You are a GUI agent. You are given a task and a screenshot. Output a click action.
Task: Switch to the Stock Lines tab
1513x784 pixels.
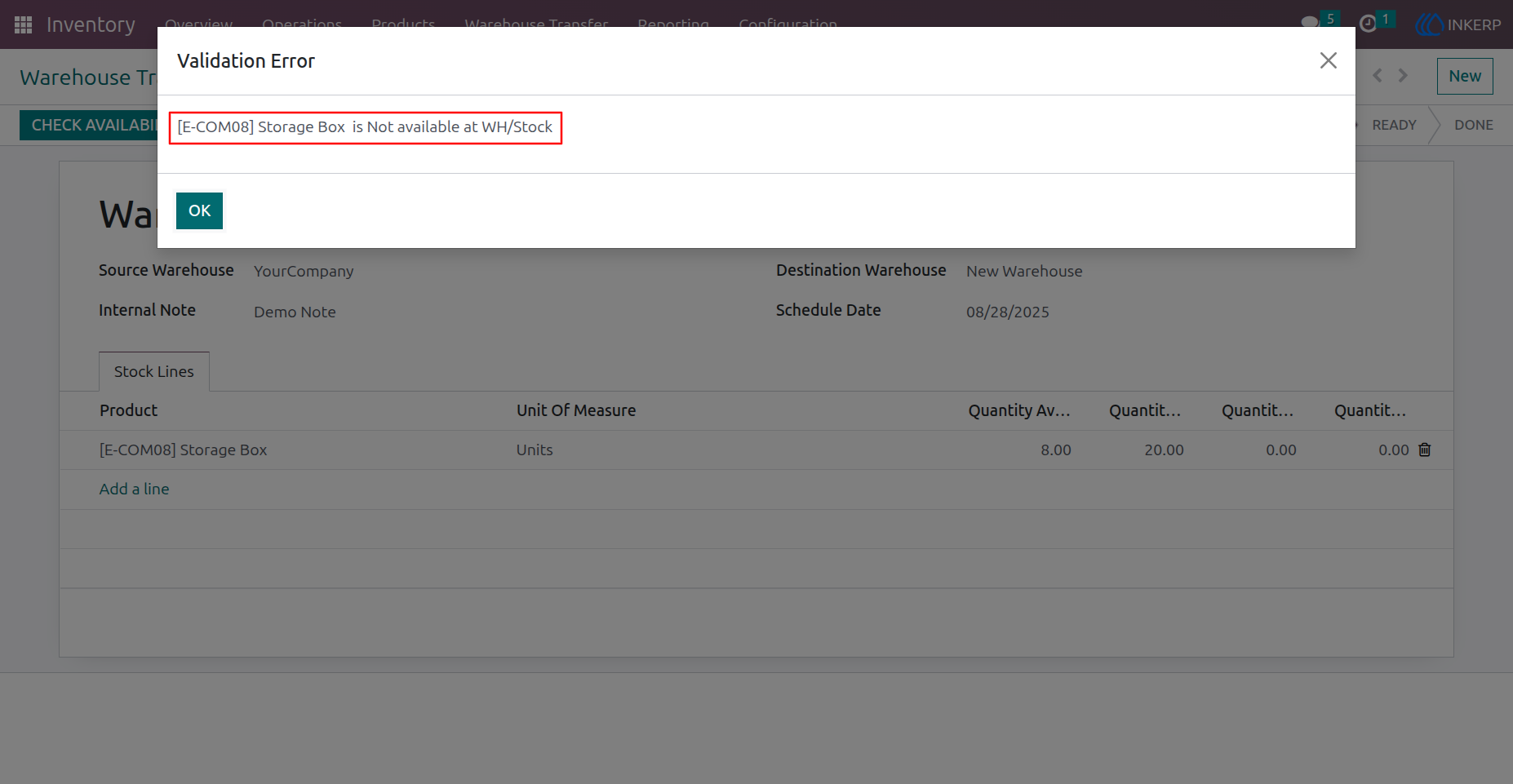[154, 371]
